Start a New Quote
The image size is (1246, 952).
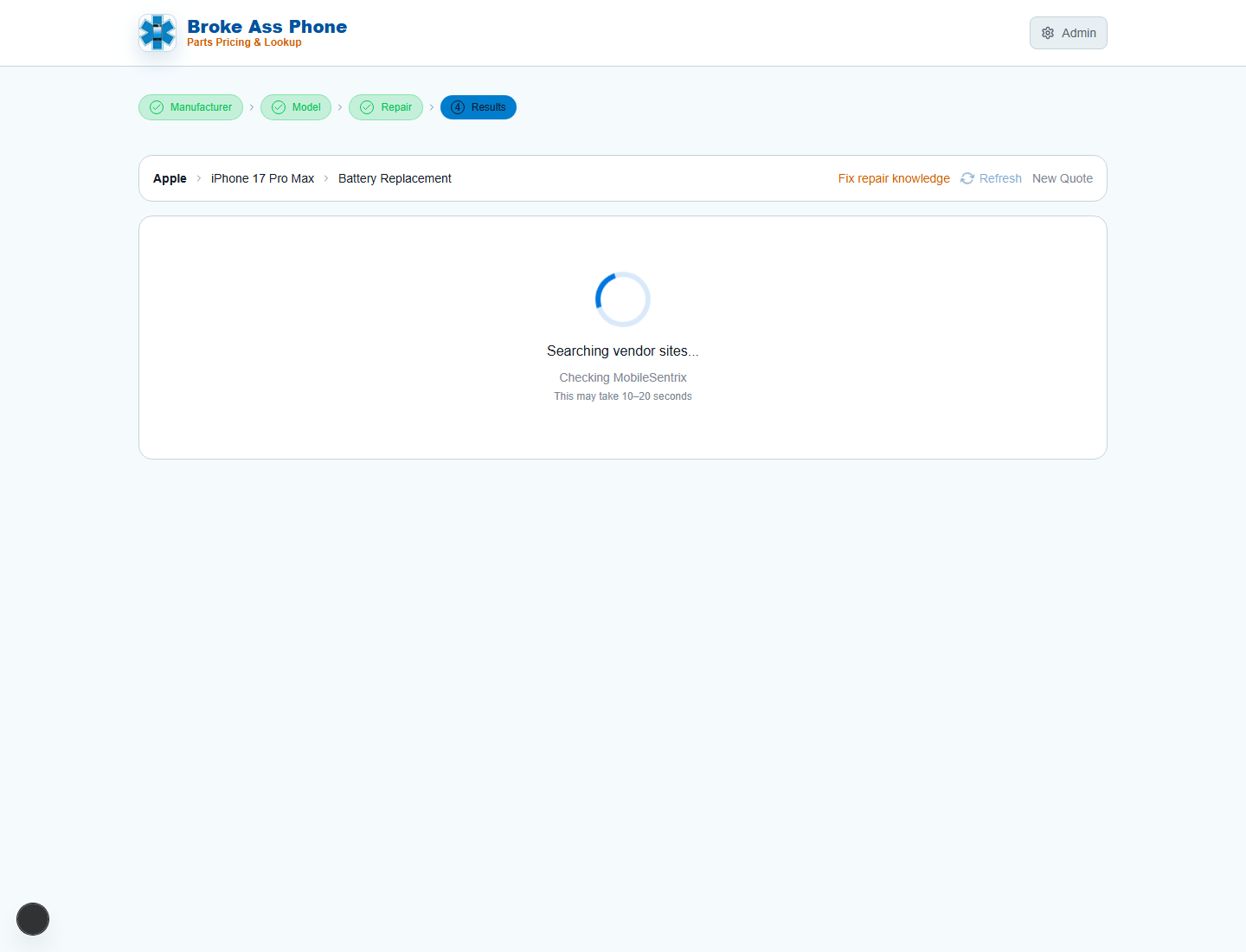1063,178
